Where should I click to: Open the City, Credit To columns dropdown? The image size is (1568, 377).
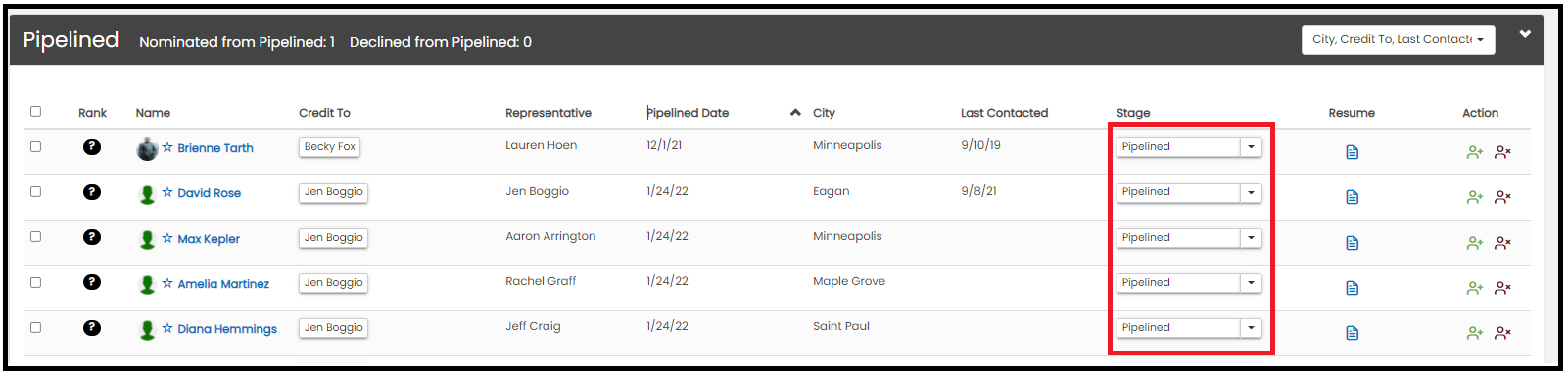coord(1398,40)
